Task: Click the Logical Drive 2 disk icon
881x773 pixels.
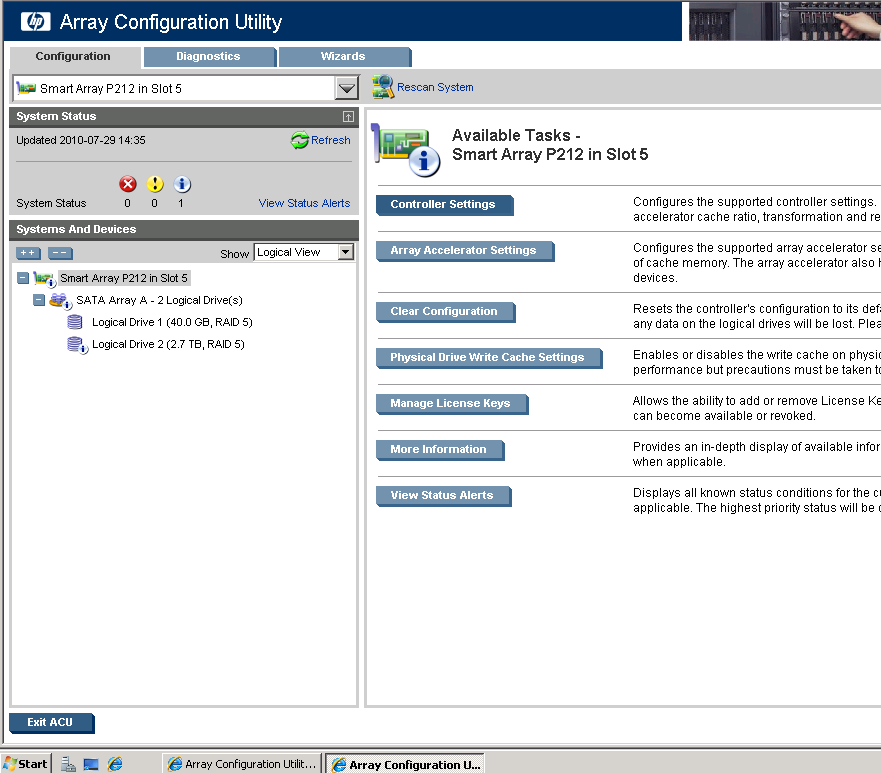Action: [x=76, y=344]
